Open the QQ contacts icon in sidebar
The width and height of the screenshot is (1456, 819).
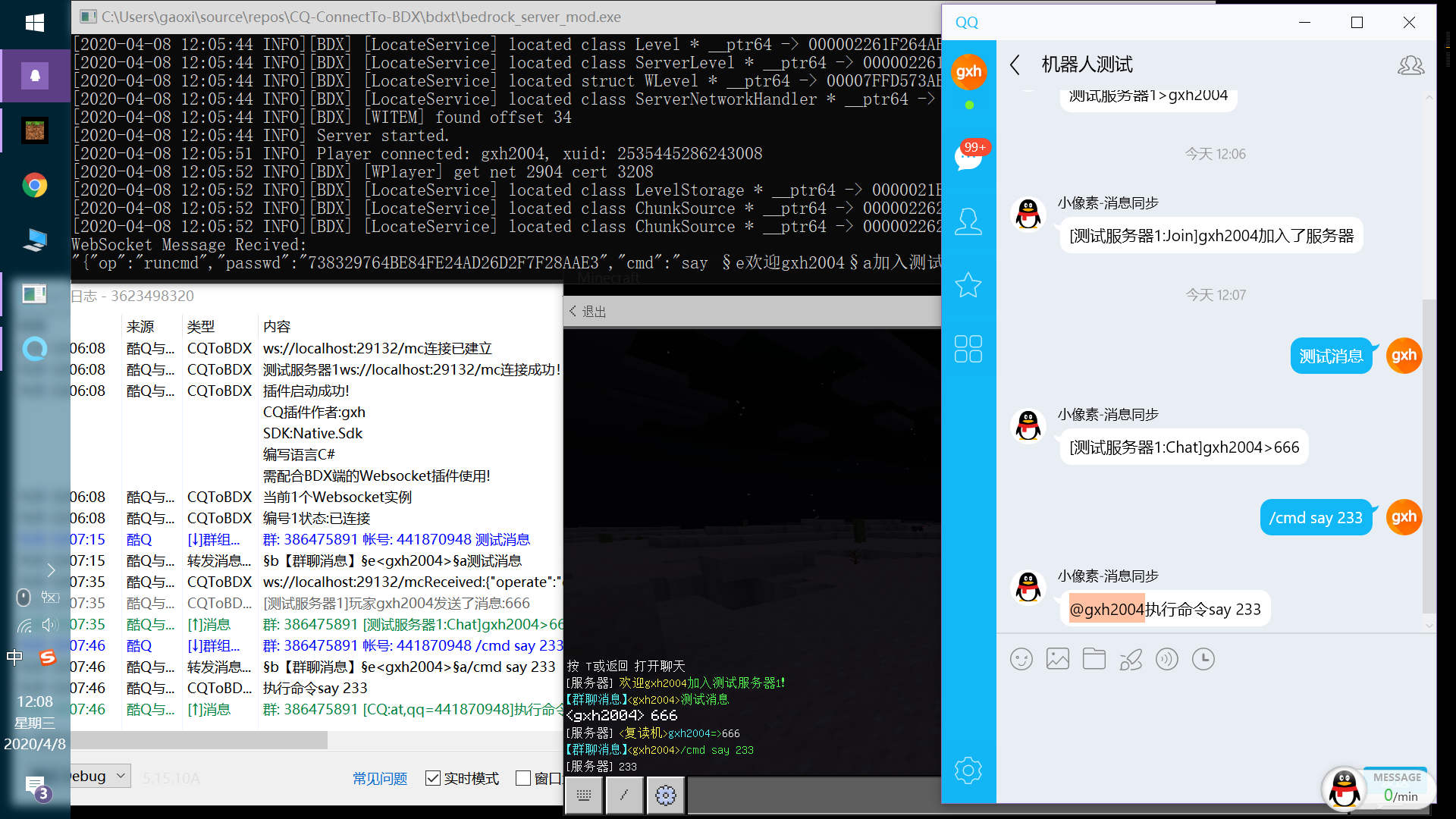coord(968,221)
